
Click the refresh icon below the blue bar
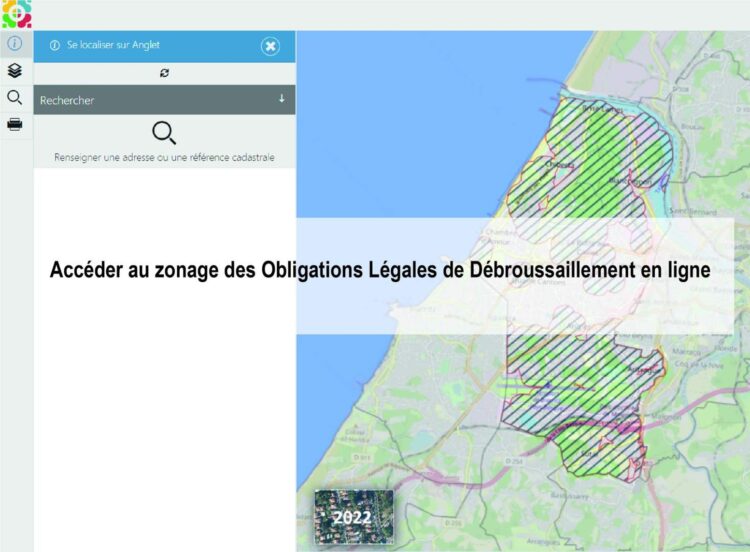point(164,73)
